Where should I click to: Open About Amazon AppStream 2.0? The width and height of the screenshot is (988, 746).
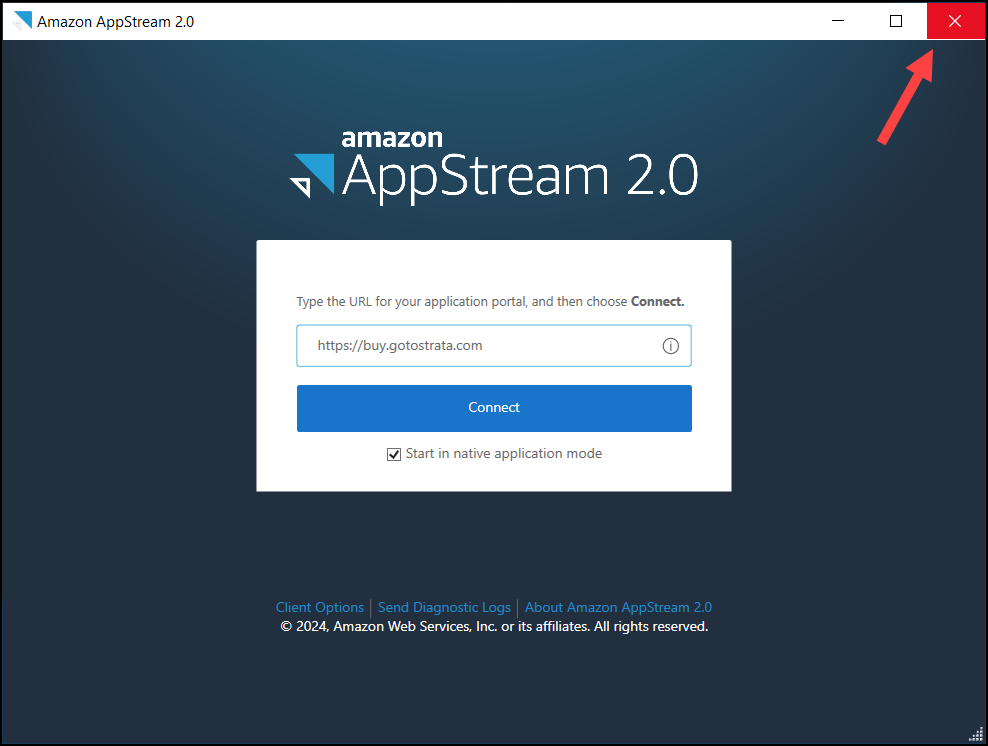pyautogui.click(x=618, y=607)
